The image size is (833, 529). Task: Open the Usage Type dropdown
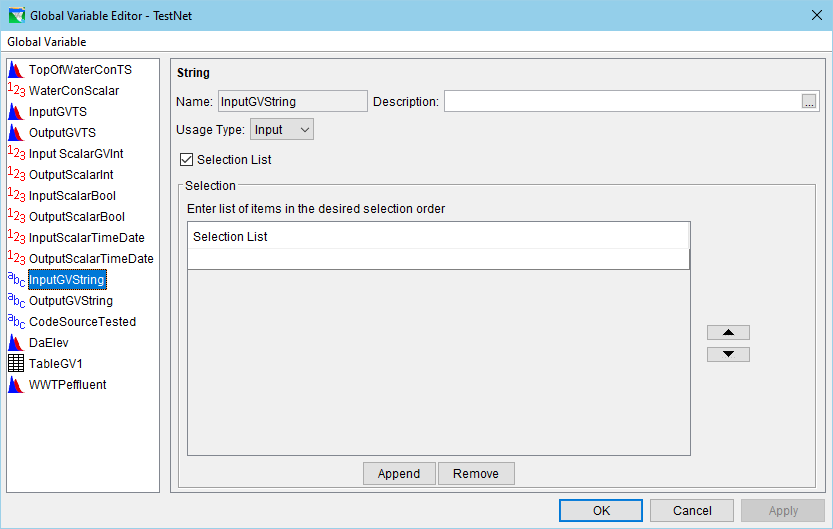[281, 129]
